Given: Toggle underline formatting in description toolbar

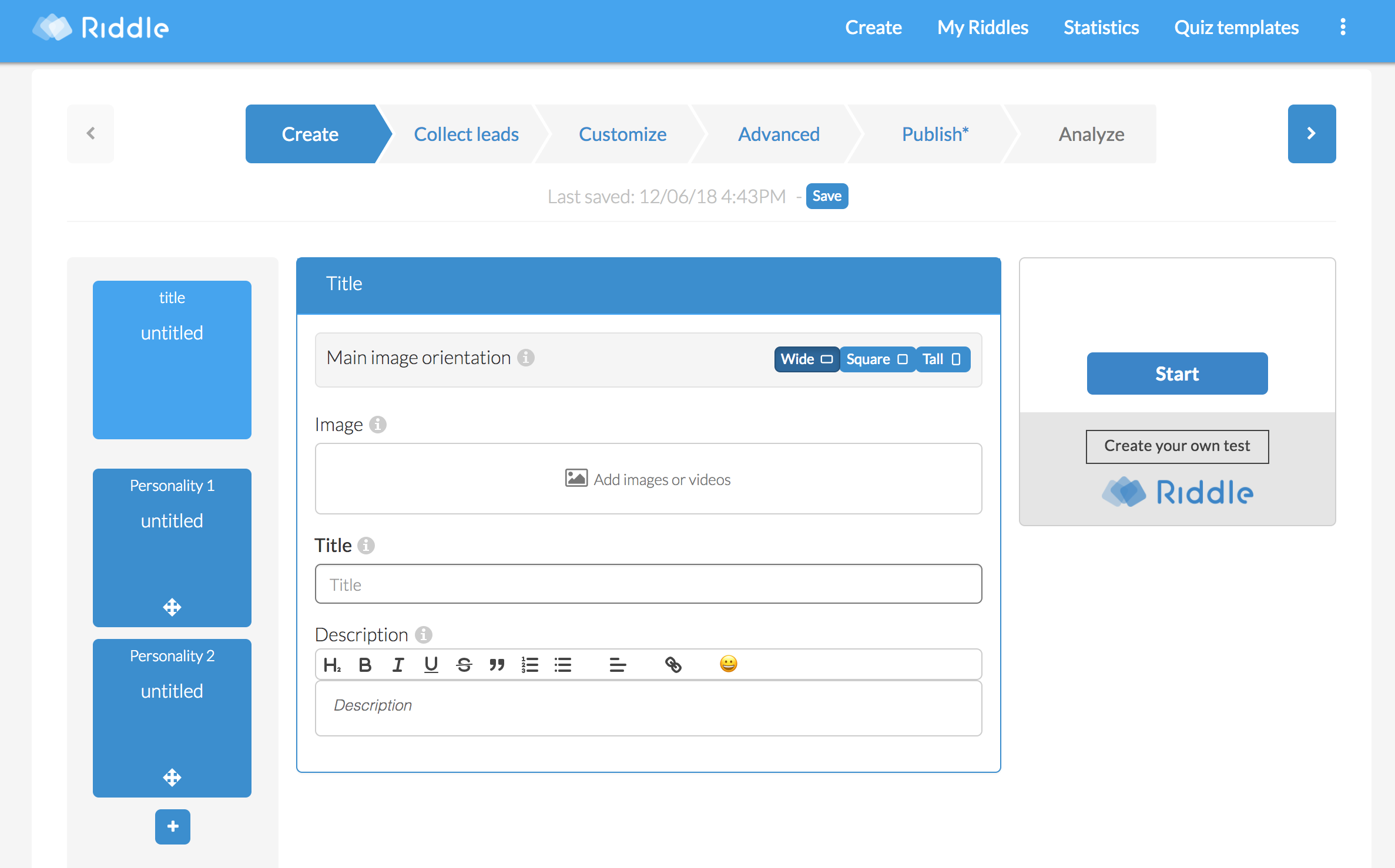Looking at the screenshot, I should (x=431, y=664).
